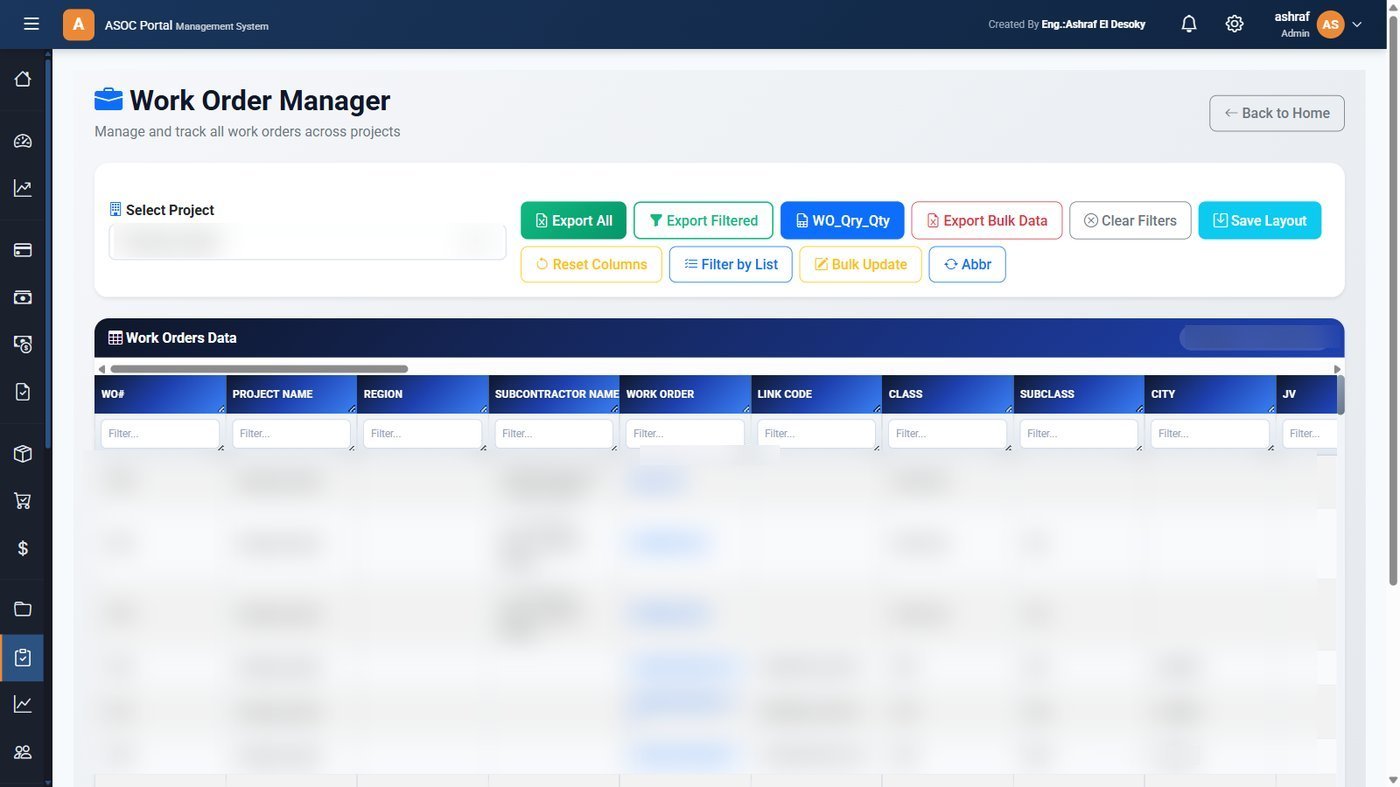Sort by SUBCONTRACTOR NAME column header

pos(554,394)
